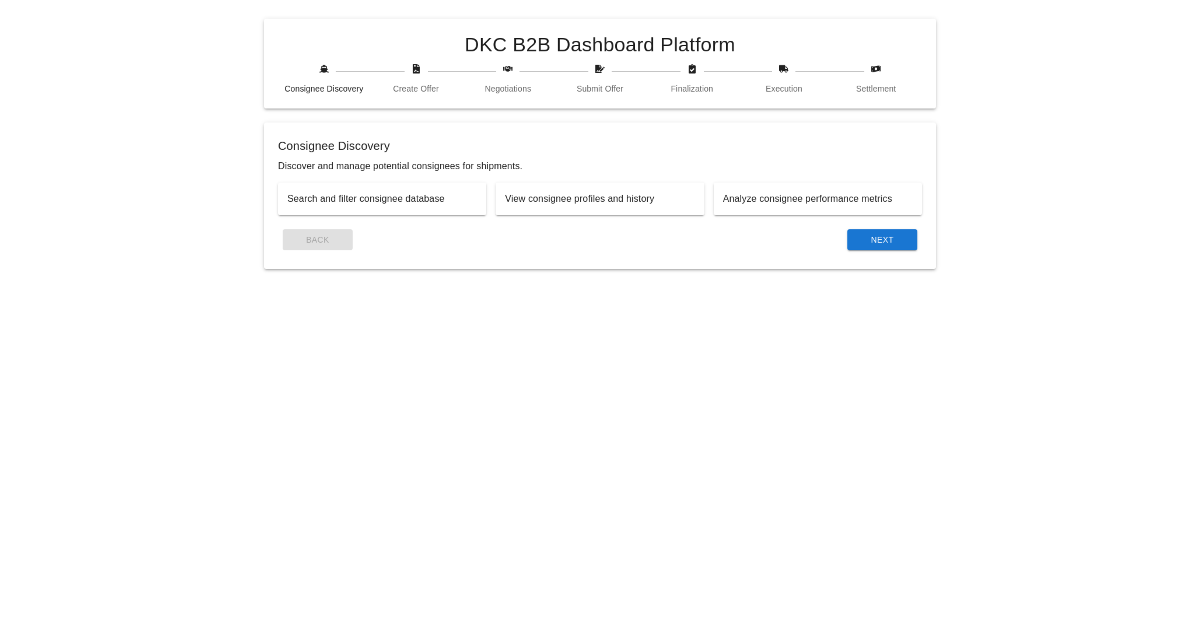Click the document icon above Create Offer

[x=416, y=69]
